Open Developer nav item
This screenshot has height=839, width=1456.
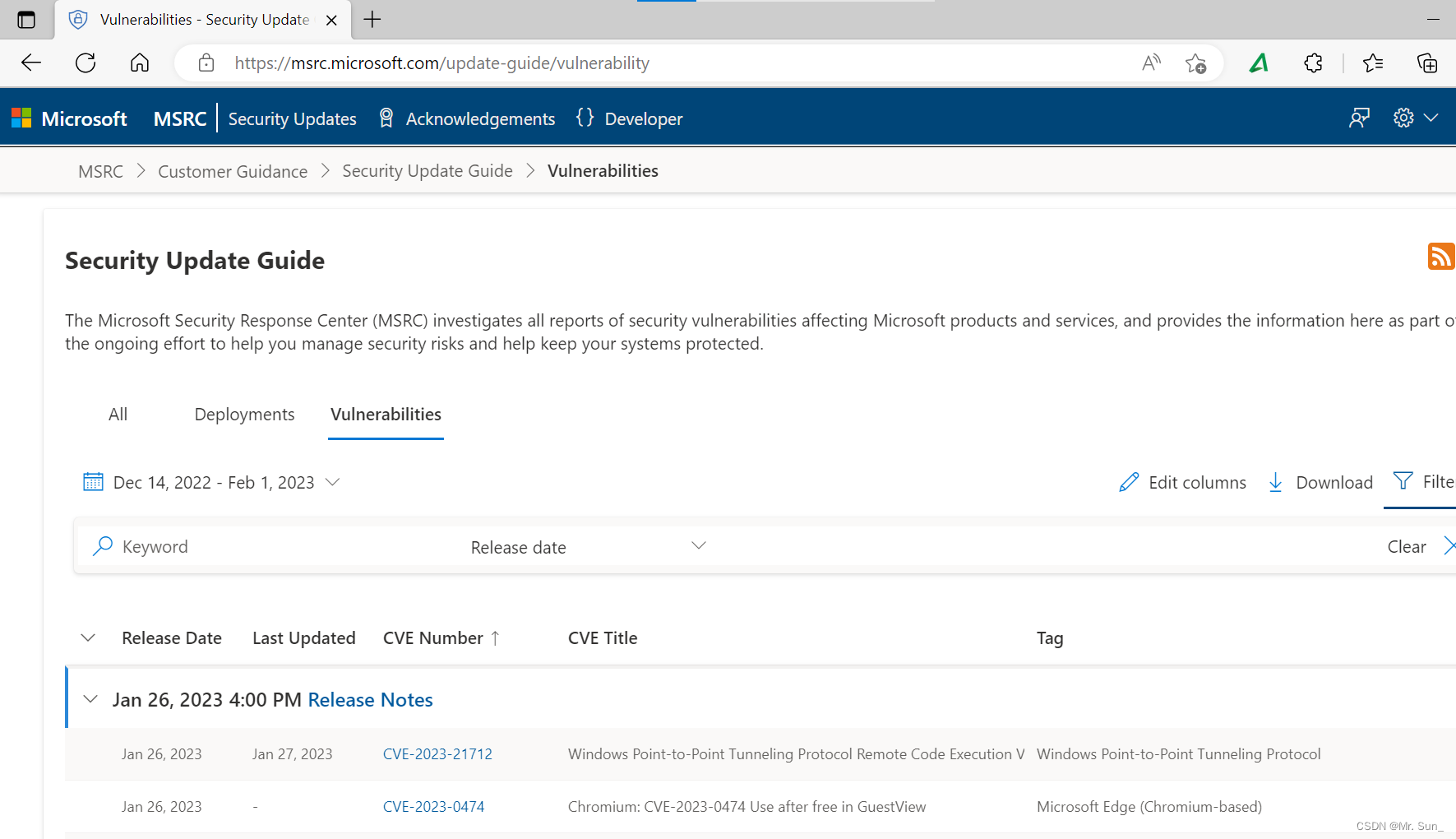pos(644,118)
